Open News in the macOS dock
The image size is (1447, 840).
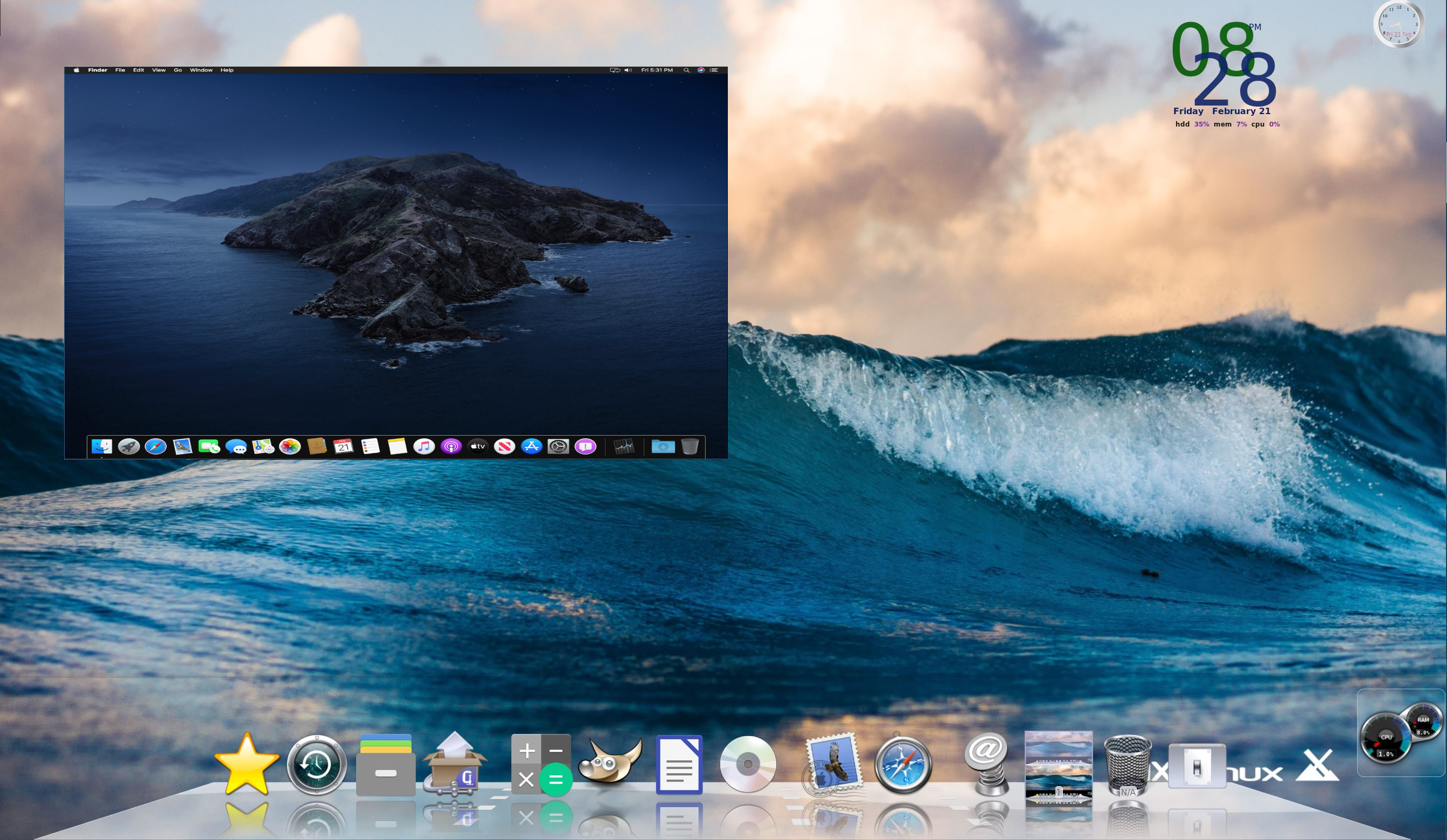[x=505, y=446]
